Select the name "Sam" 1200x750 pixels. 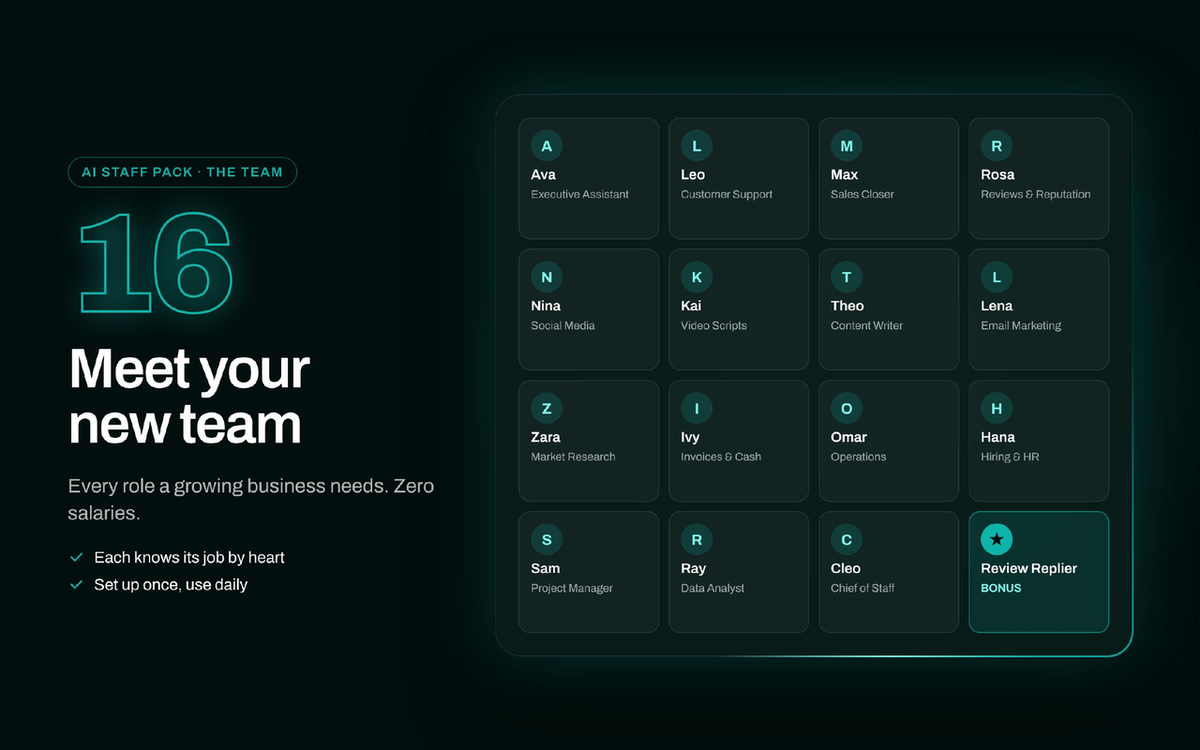click(545, 568)
